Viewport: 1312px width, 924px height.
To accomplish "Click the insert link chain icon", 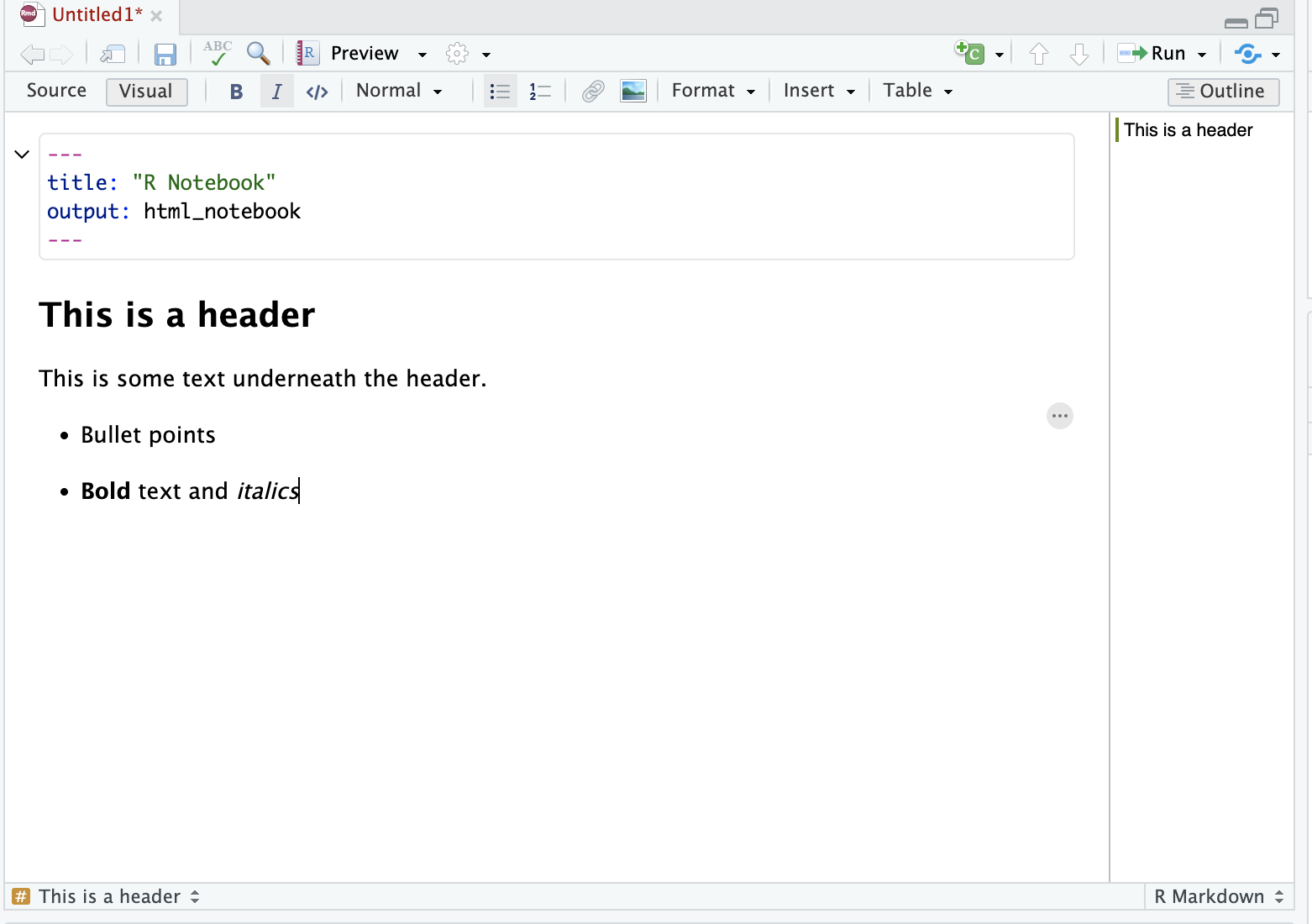I will pyautogui.click(x=593, y=91).
